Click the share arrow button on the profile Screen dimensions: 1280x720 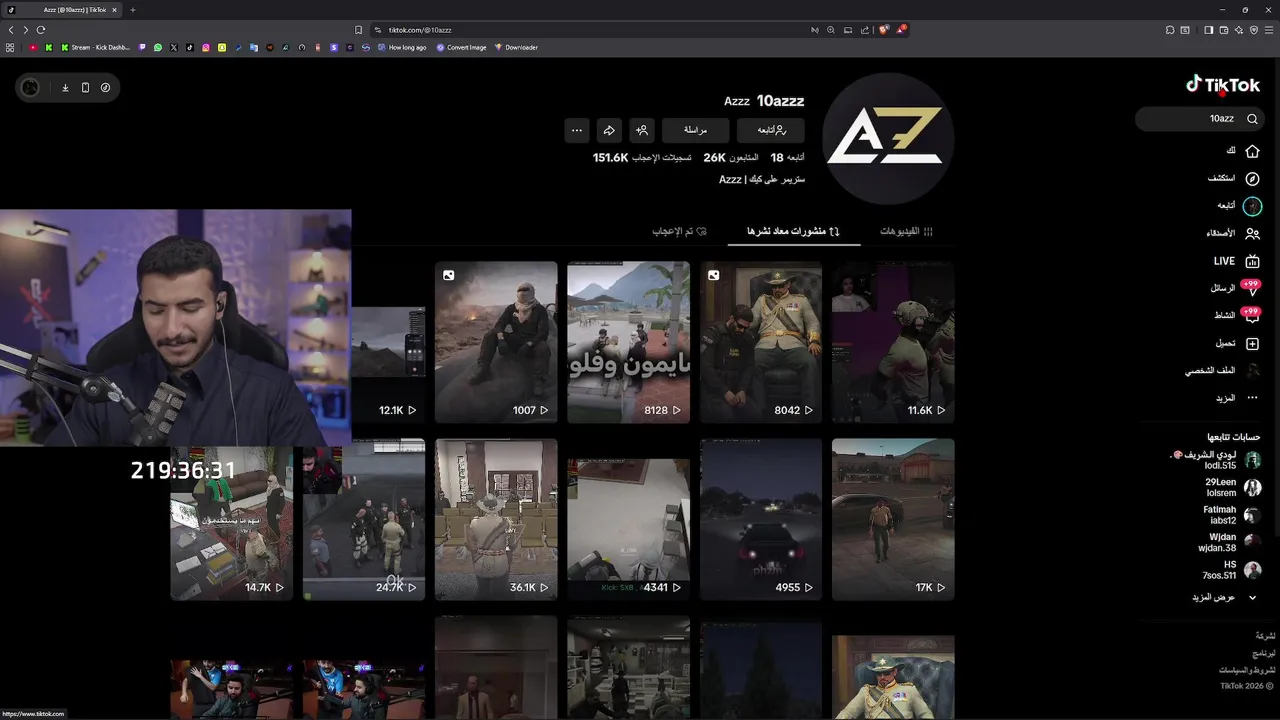point(609,130)
